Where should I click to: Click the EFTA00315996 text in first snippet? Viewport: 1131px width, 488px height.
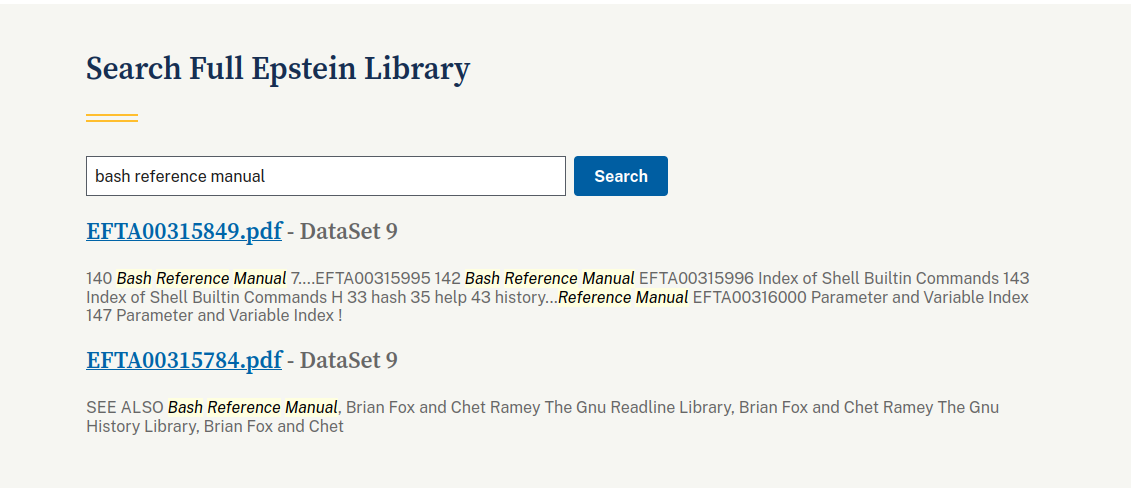click(x=697, y=279)
